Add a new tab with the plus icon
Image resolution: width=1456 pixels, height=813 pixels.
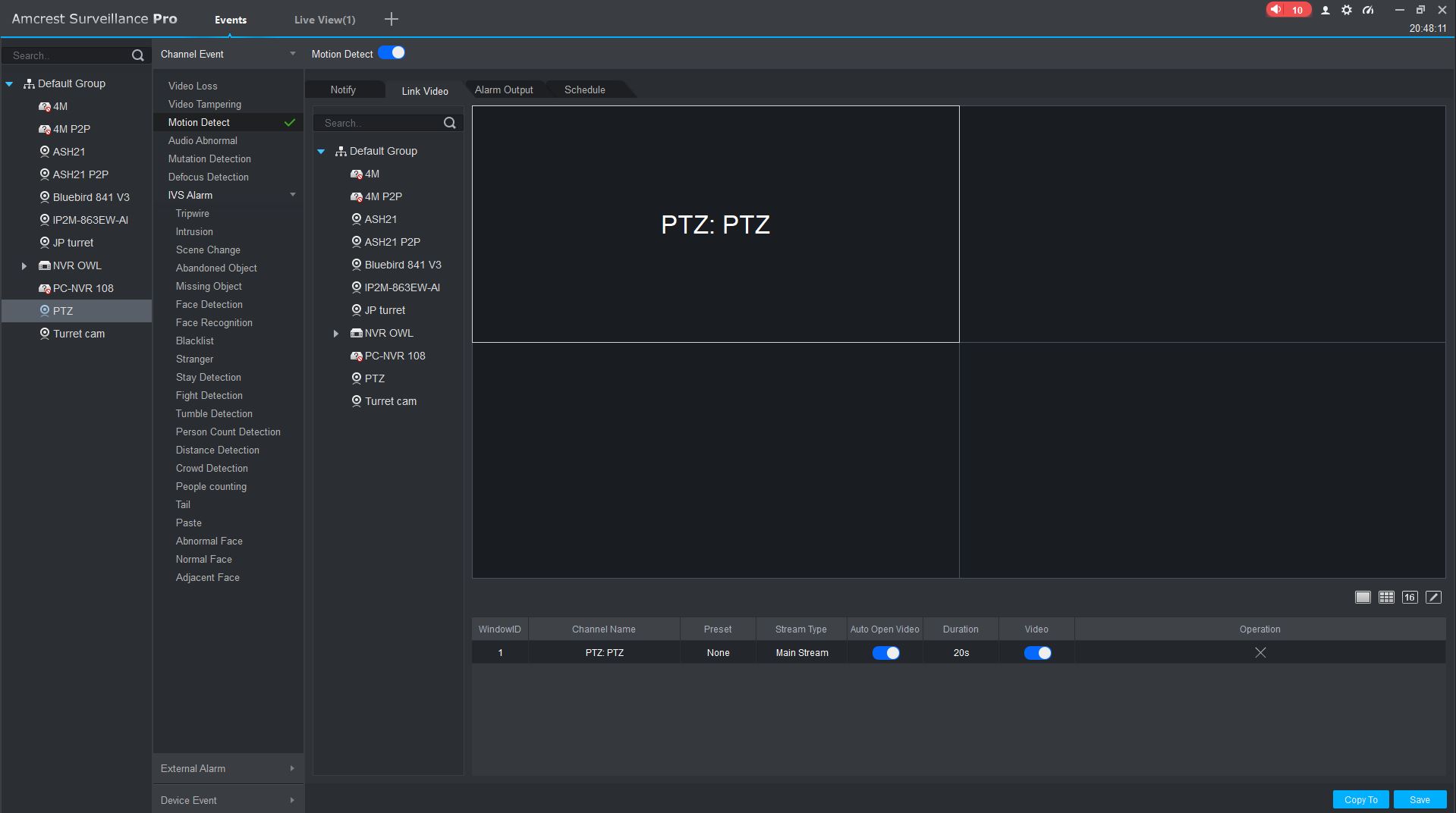point(392,19)
